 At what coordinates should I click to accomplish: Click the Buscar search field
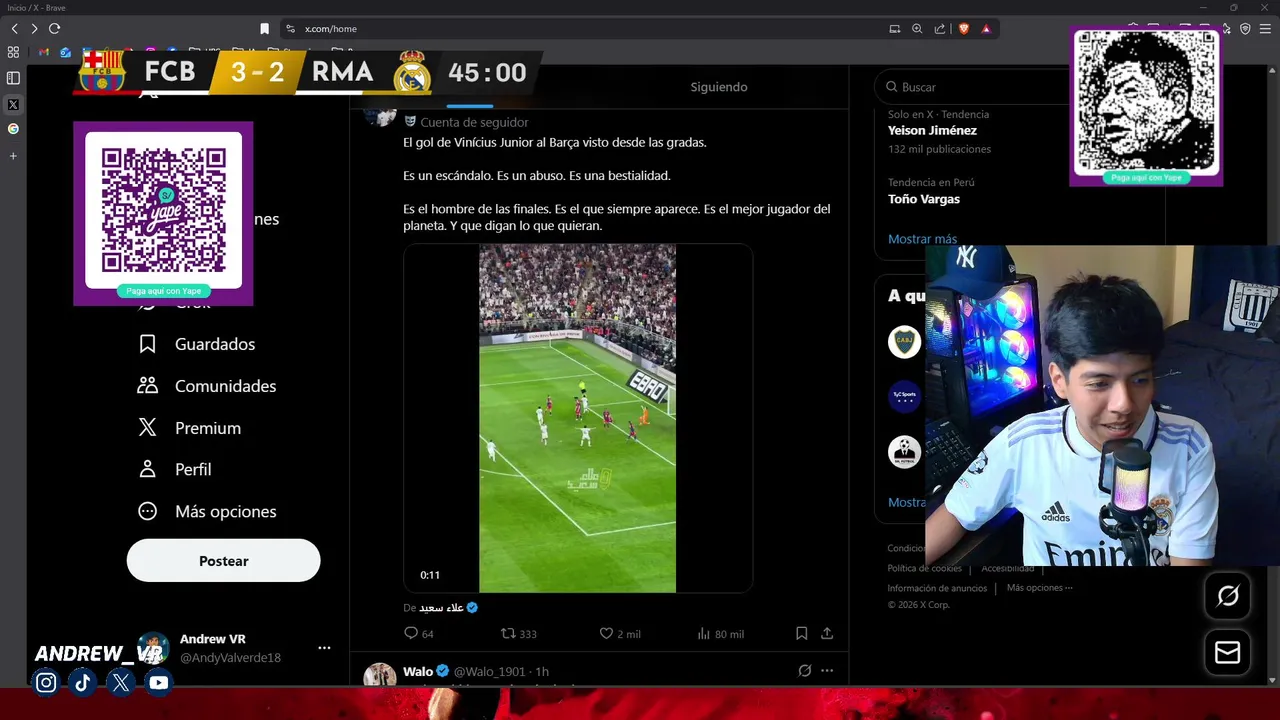(970, 87)
